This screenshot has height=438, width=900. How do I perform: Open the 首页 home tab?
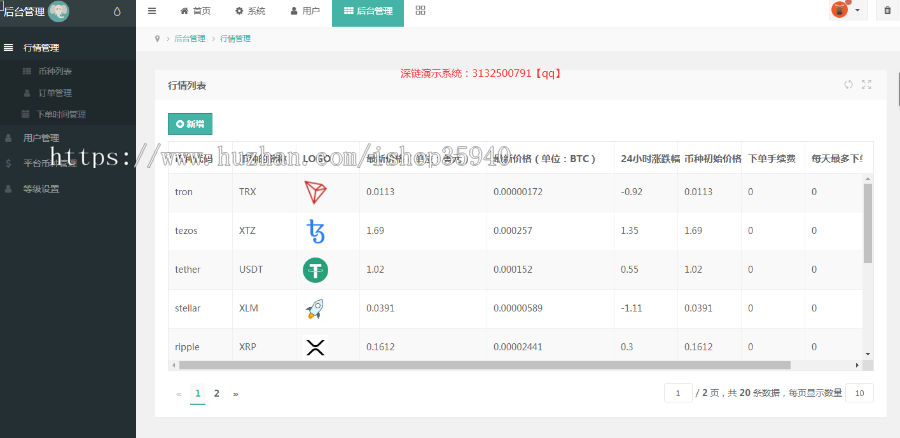(195, 11)
